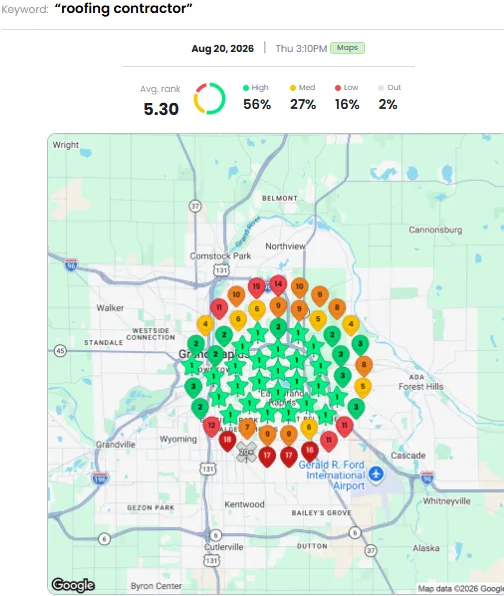Click the orange rank 10 pin right of 14
The height and width of the screenshot is (596, 504).
300,288
